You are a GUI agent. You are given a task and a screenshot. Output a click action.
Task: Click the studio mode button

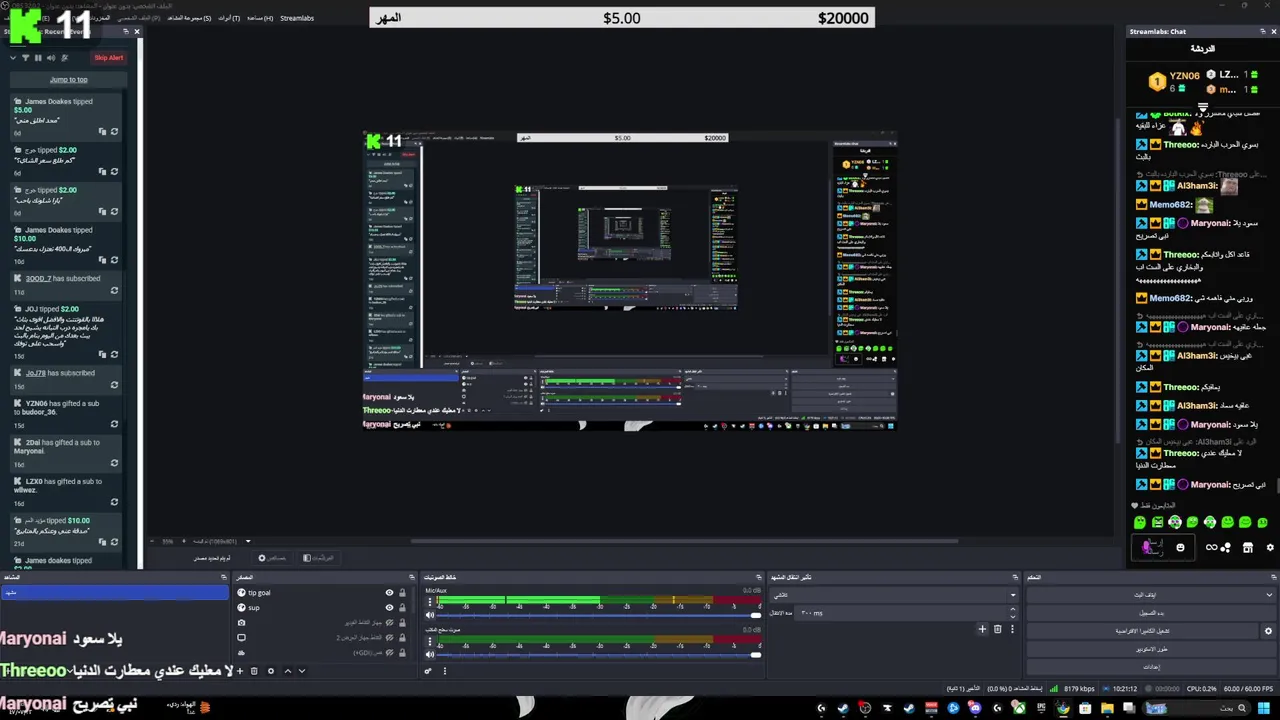point(1151,649)
